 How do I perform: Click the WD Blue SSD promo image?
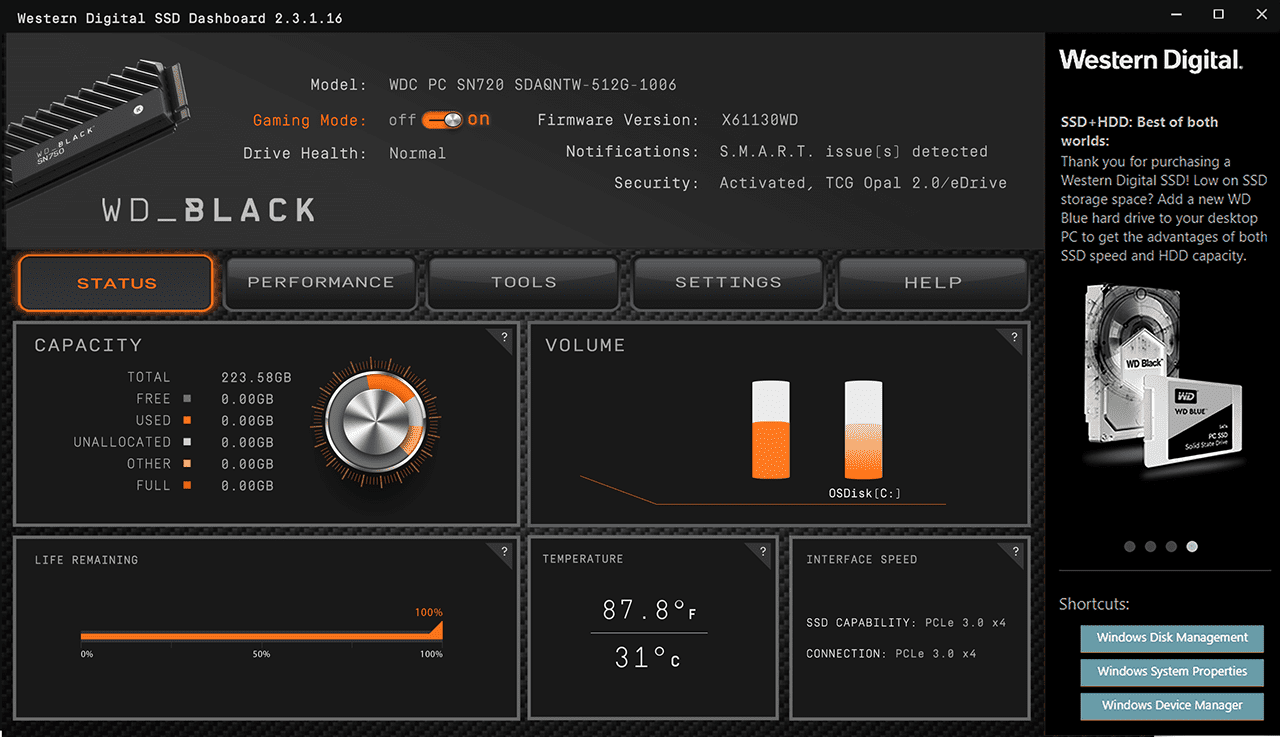click(x=1203, y=425)
